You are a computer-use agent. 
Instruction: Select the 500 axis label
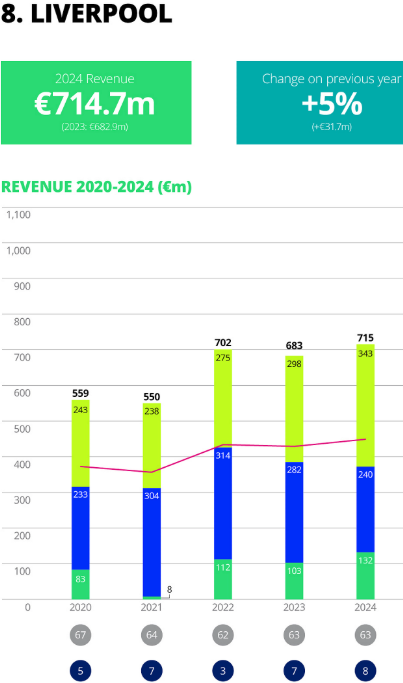[22, 429]
